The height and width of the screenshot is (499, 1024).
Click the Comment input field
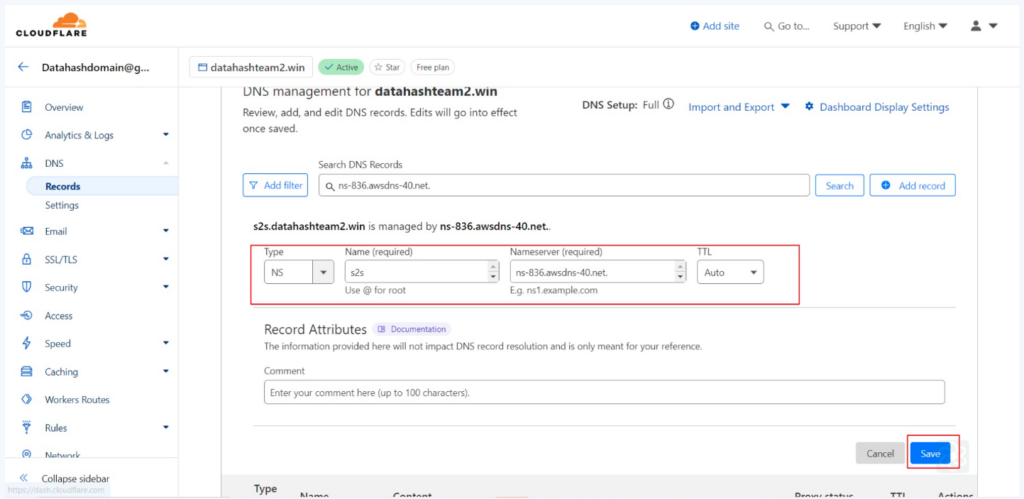(x=604, y=393)
